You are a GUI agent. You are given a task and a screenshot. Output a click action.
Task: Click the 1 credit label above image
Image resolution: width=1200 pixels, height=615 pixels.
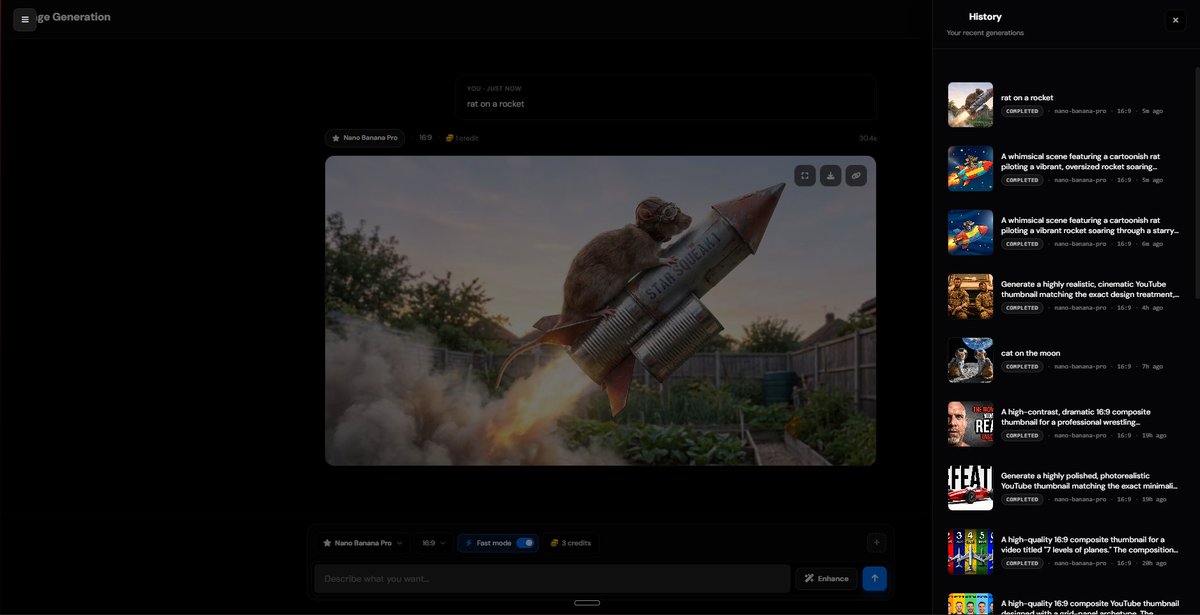tap(462, 138)
